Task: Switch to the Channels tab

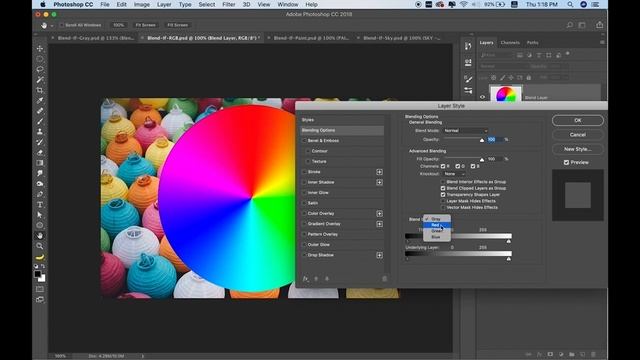Action: pos(510,42)
